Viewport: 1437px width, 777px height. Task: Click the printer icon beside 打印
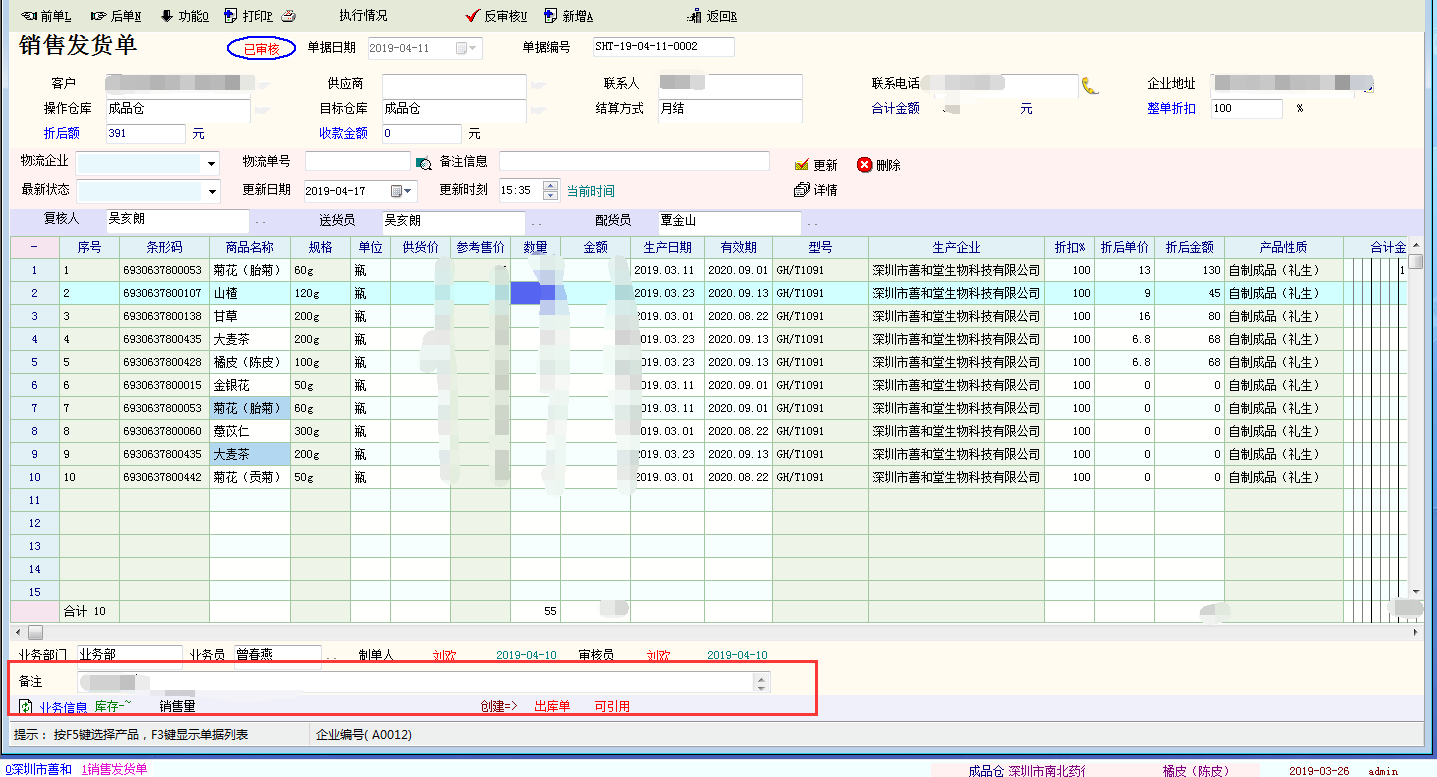pos(289,16)
